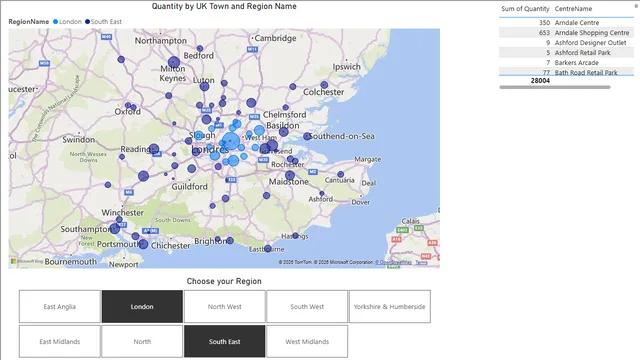Select the North region button
640x360 pixels.
tap(142, 342)
